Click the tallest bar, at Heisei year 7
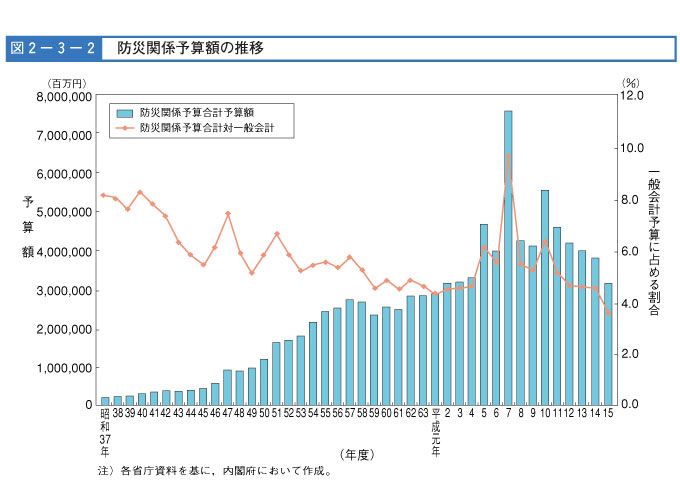This screenshot has height=492, width=680. tap(508, 258)
